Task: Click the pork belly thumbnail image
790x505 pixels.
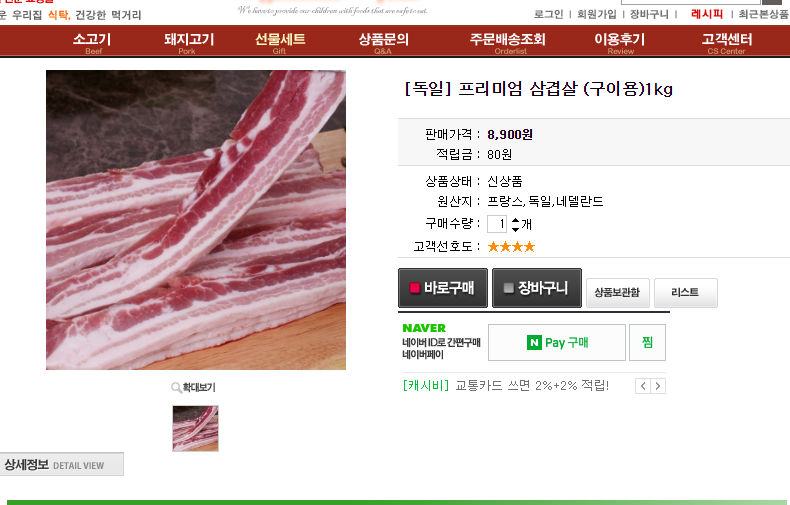Action: [x=195, y=428]
